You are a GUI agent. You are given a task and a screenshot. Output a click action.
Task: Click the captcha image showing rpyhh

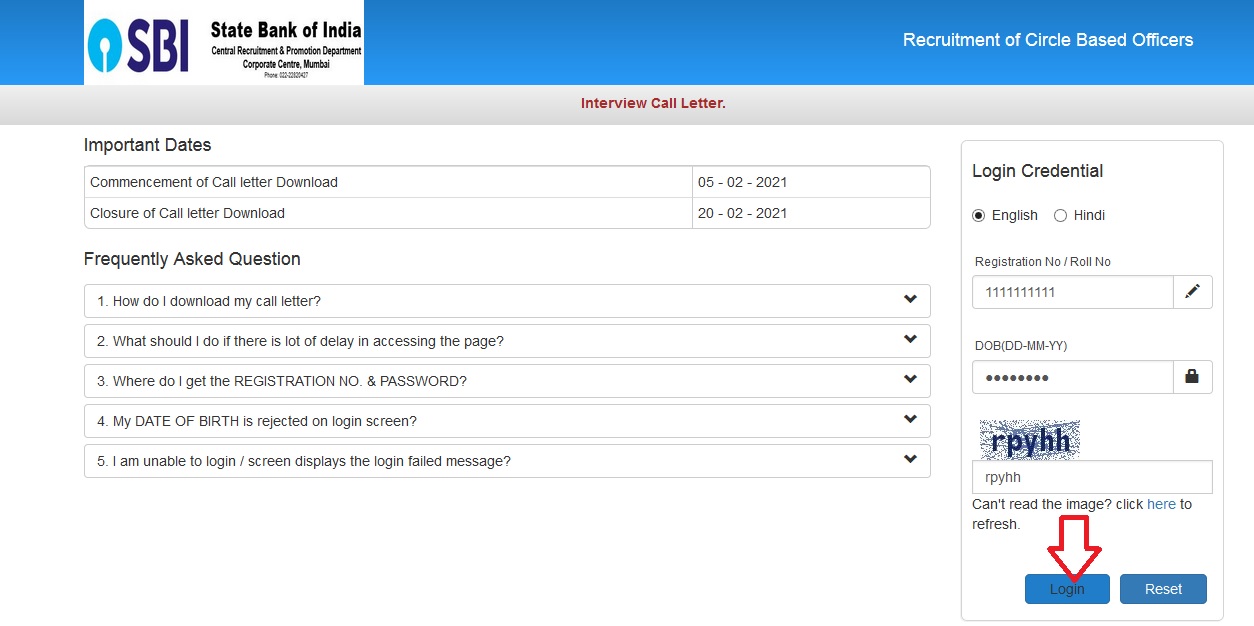coord(1030,440)
